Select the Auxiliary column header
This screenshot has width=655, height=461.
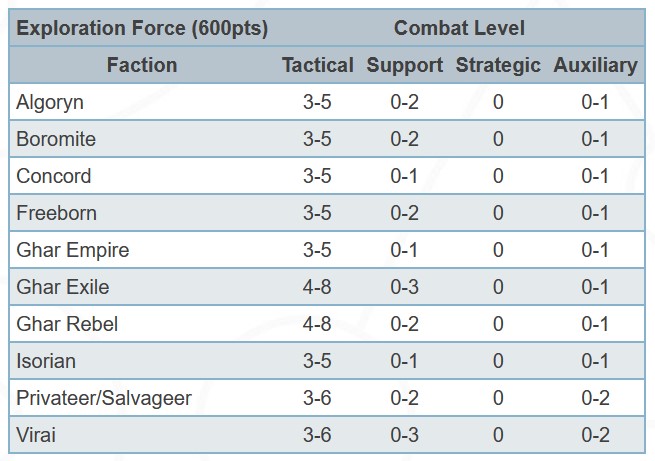(x=594, y=65)
